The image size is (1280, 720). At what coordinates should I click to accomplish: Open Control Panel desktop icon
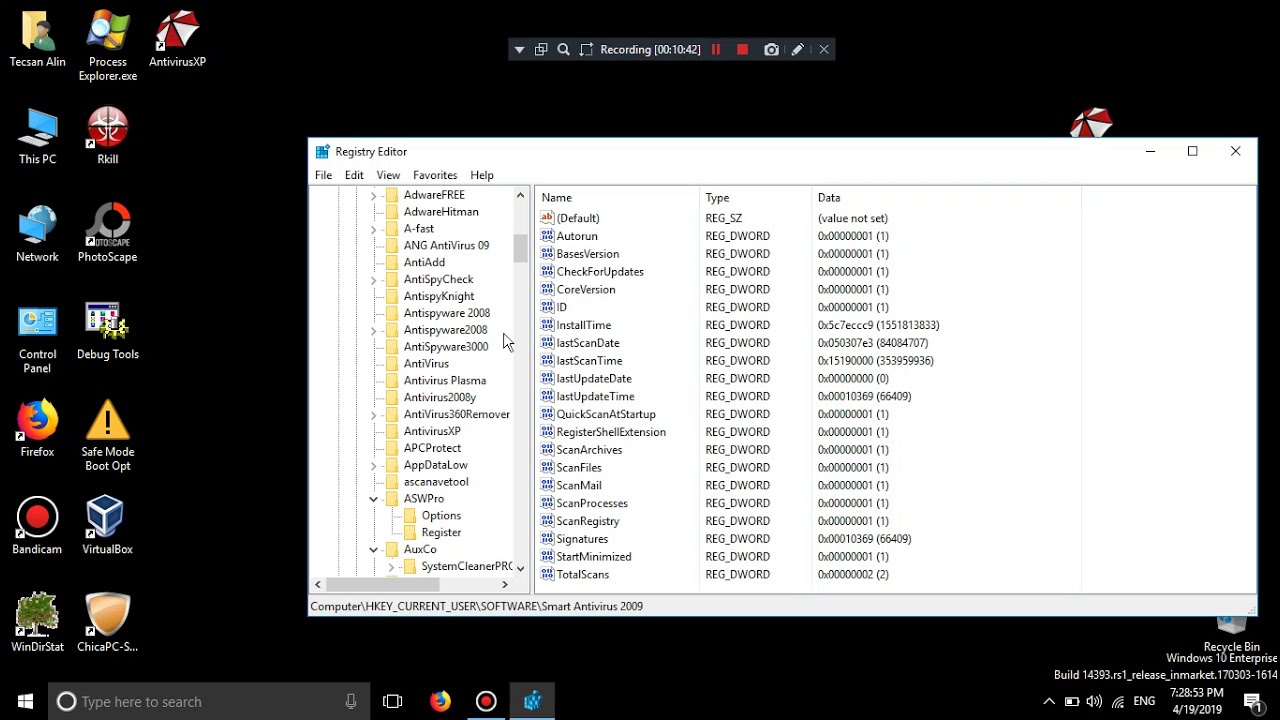[37, 339]
